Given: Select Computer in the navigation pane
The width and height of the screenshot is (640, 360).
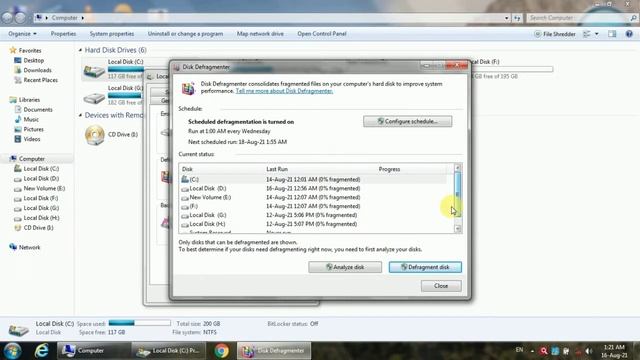Looking at the screenshot, I should (31, 159).
